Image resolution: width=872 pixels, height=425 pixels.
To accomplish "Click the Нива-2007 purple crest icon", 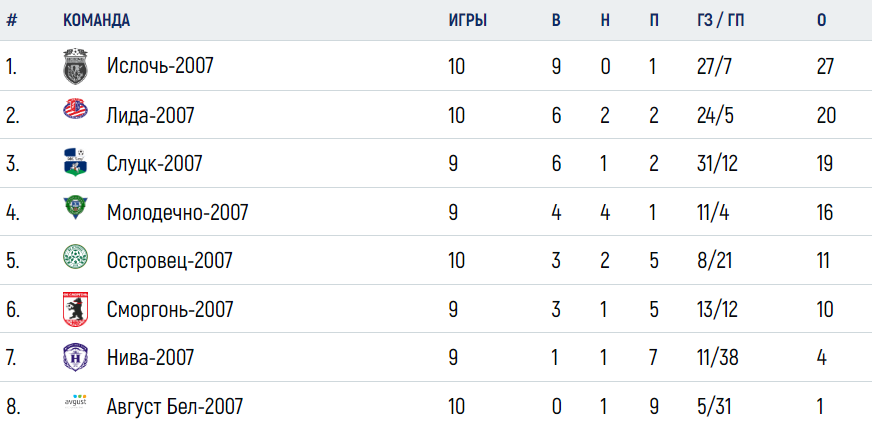I will 75,357.
